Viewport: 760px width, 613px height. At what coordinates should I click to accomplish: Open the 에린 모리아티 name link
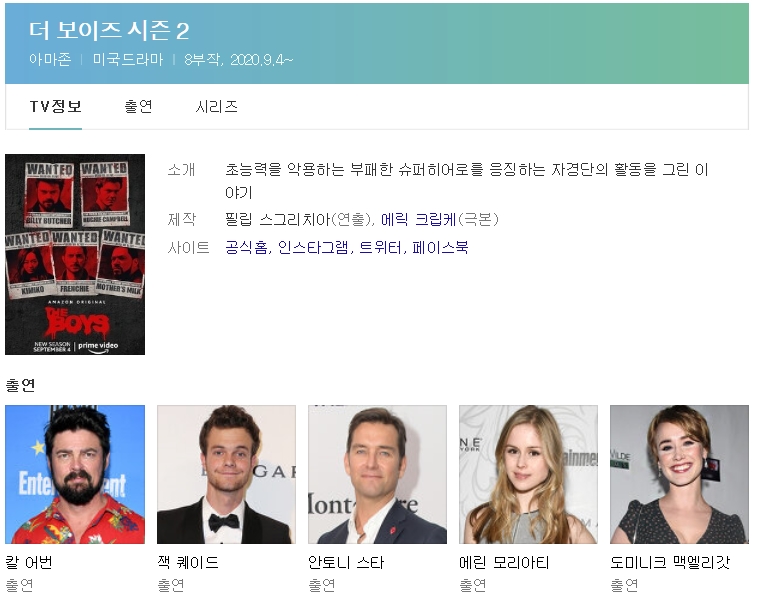click(504, 563)
